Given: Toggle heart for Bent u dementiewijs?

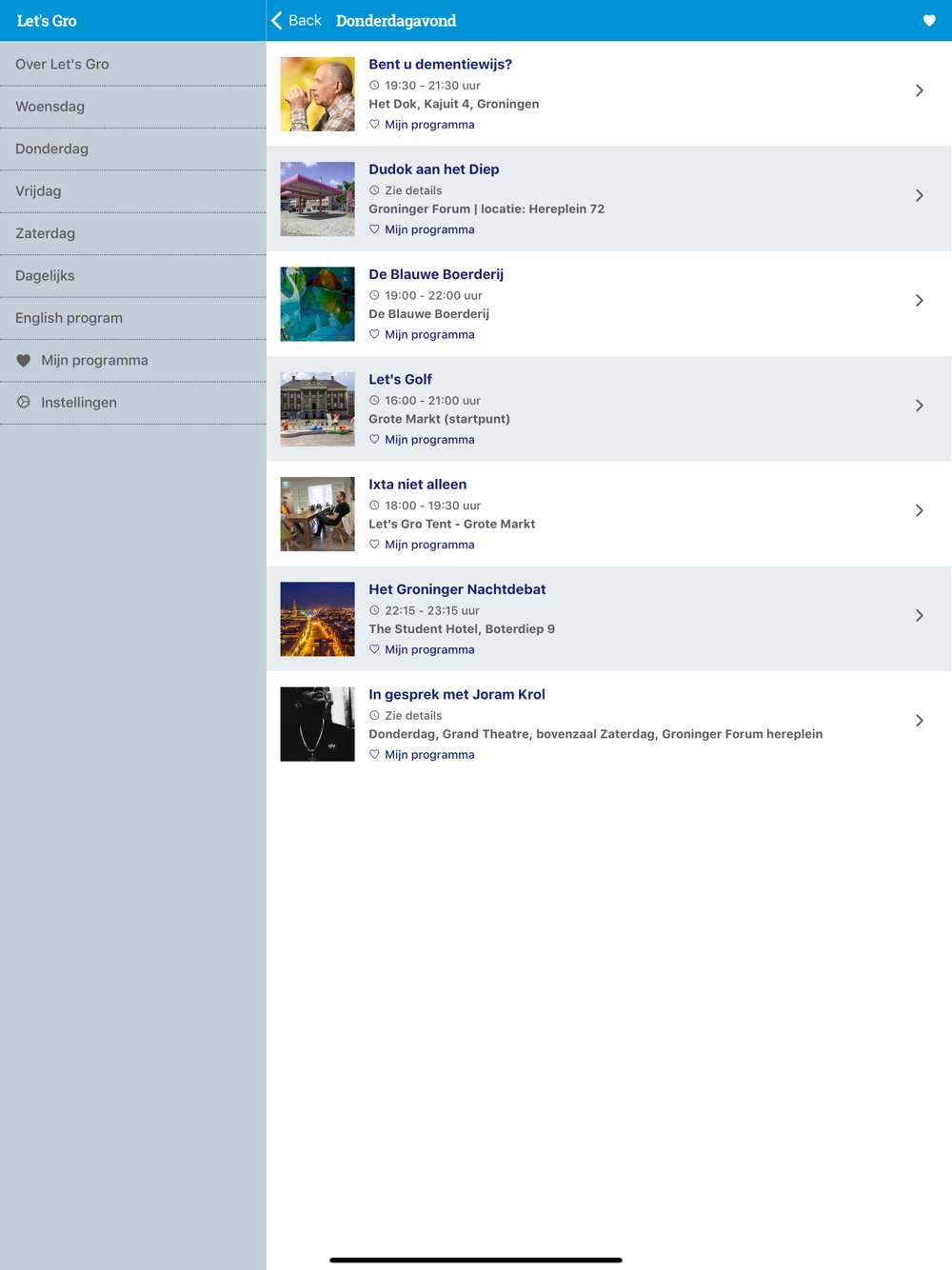Looking at the screenshot, I should point(374,125).
